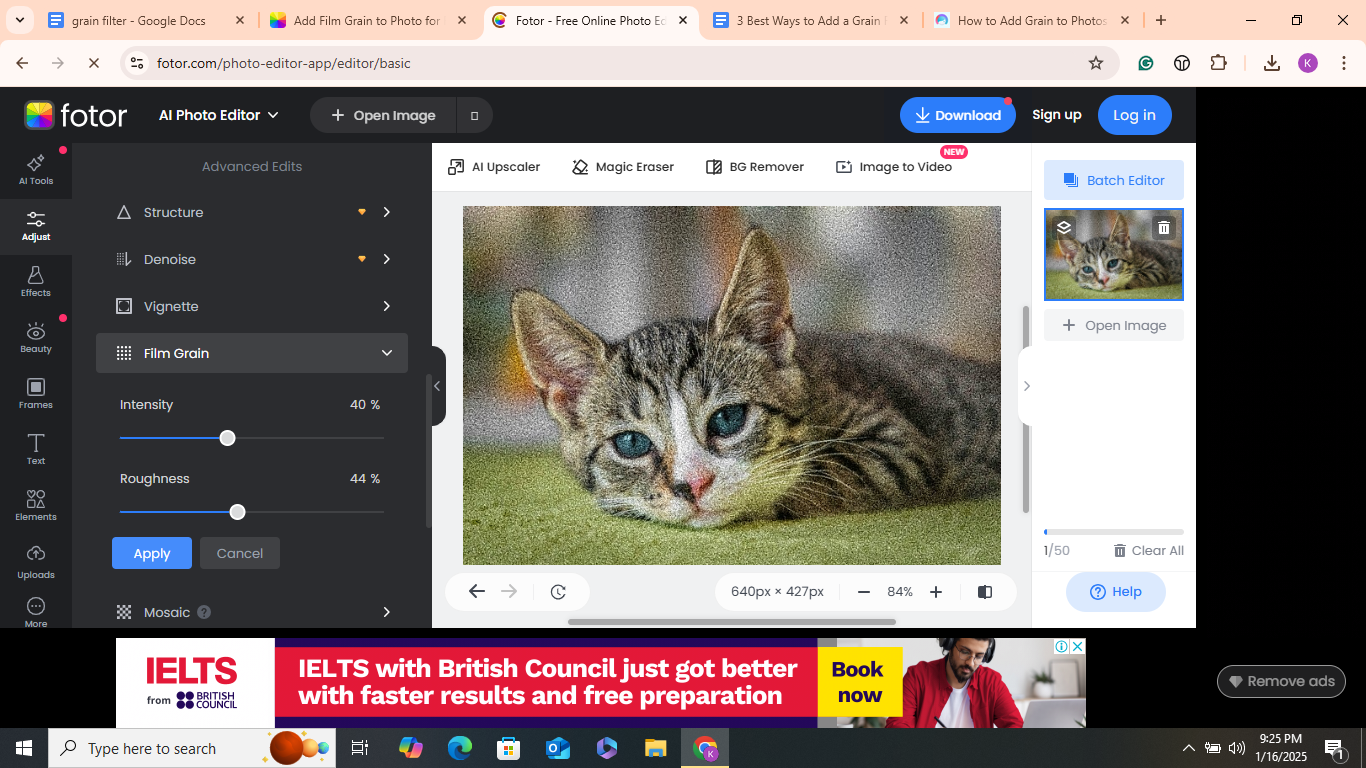Viewport: 1366px width, 768px height.
Task: Expand the Structure adjustment section
Action: 386,212
